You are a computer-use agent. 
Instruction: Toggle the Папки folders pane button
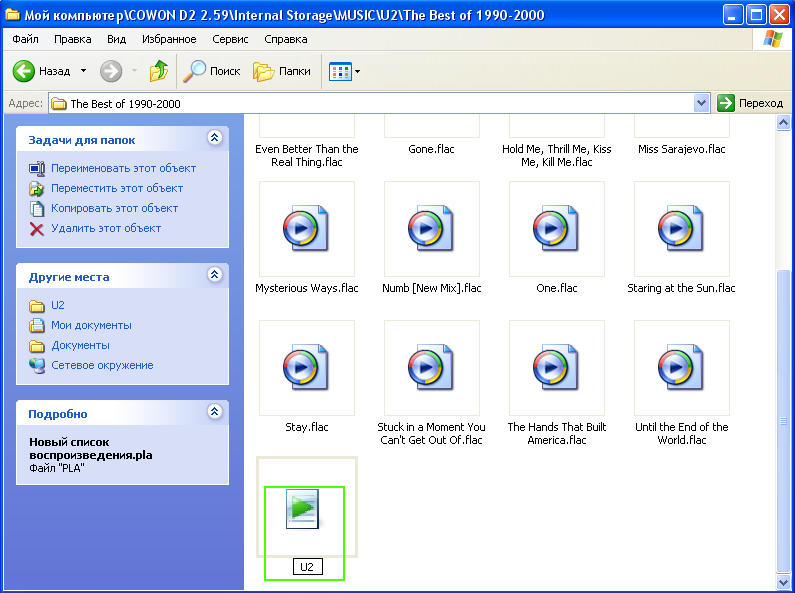coord(282,71)
